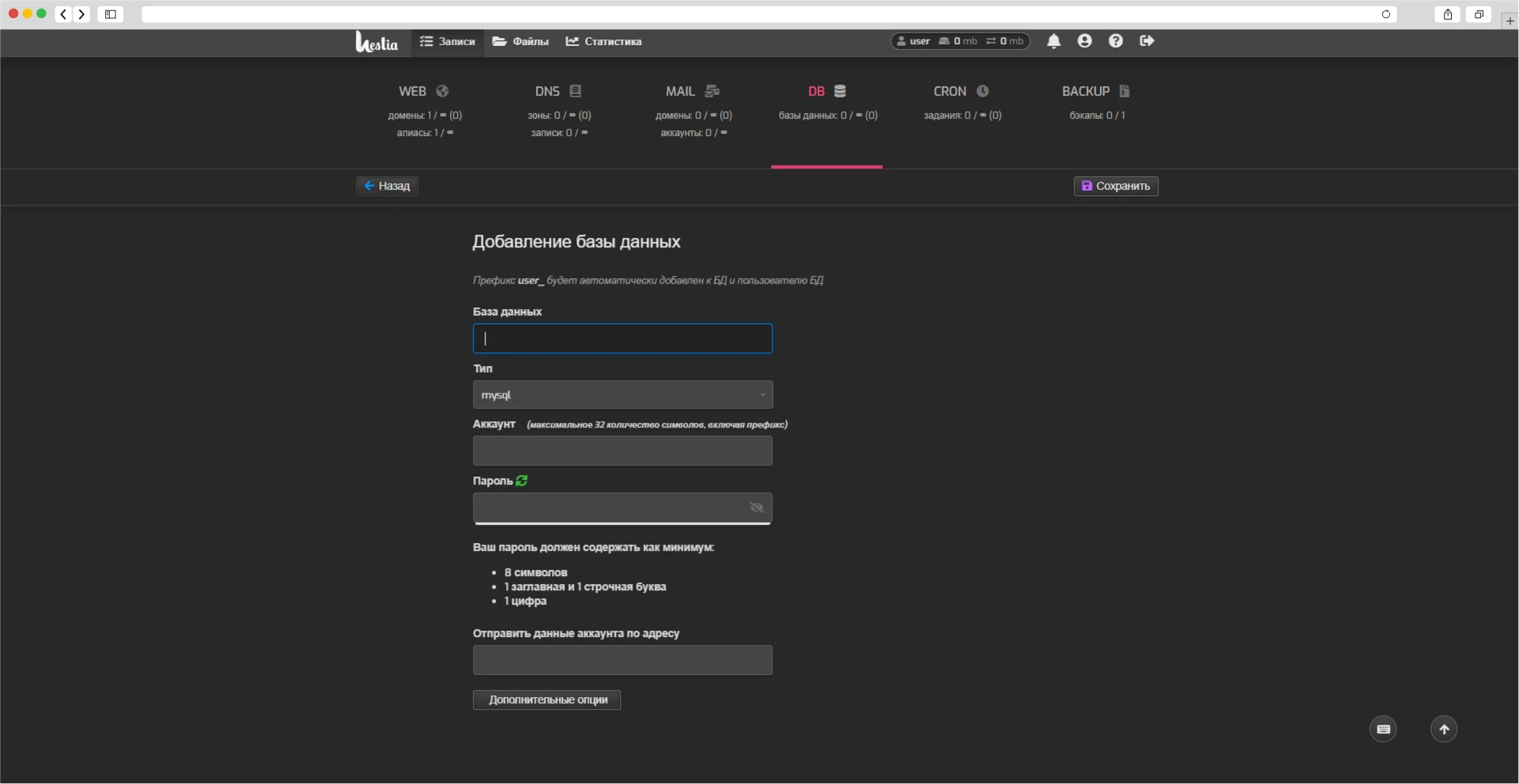Open user profile icon in header
This screenshot has width=1519, height=784.
click(x=1084, y=41)
